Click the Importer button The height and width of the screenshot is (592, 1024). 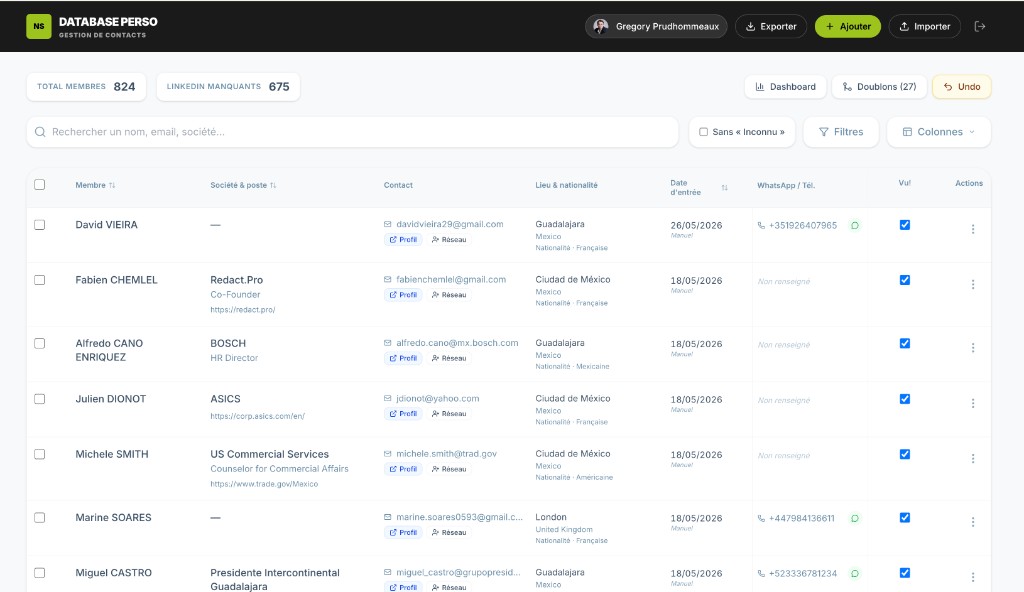(x=924, y=26)
